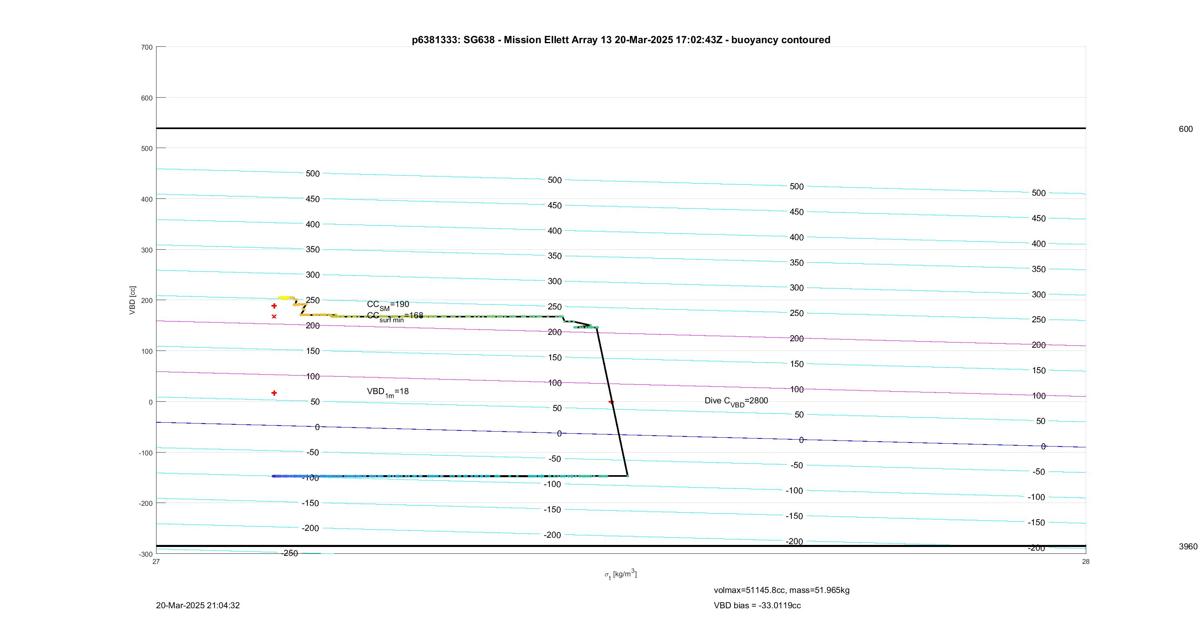Click the red x marker beside the yellow trace
The image size is (1200, 622).
click(274, 317)
